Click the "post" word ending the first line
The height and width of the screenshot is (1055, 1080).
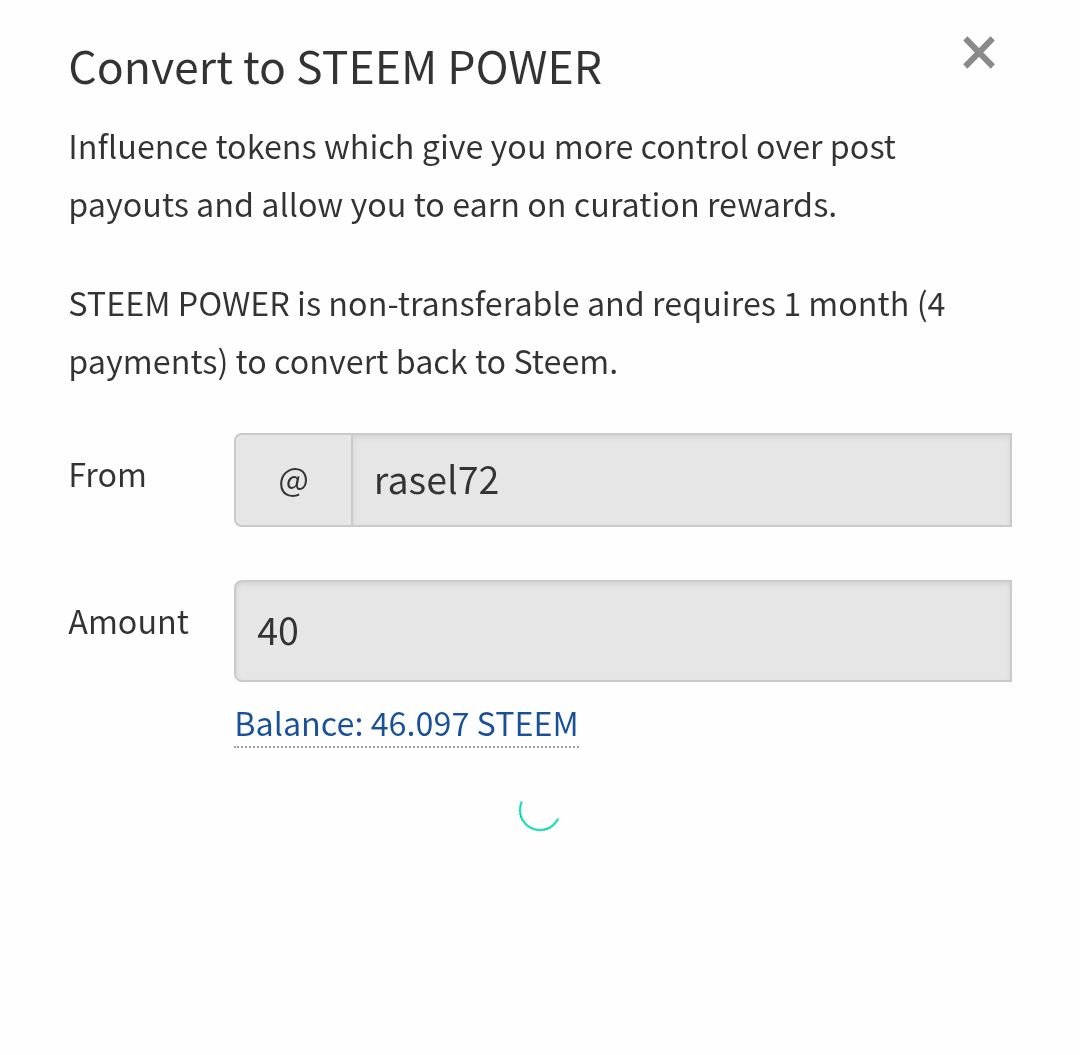pyautogui.click(x=862, y=148)
